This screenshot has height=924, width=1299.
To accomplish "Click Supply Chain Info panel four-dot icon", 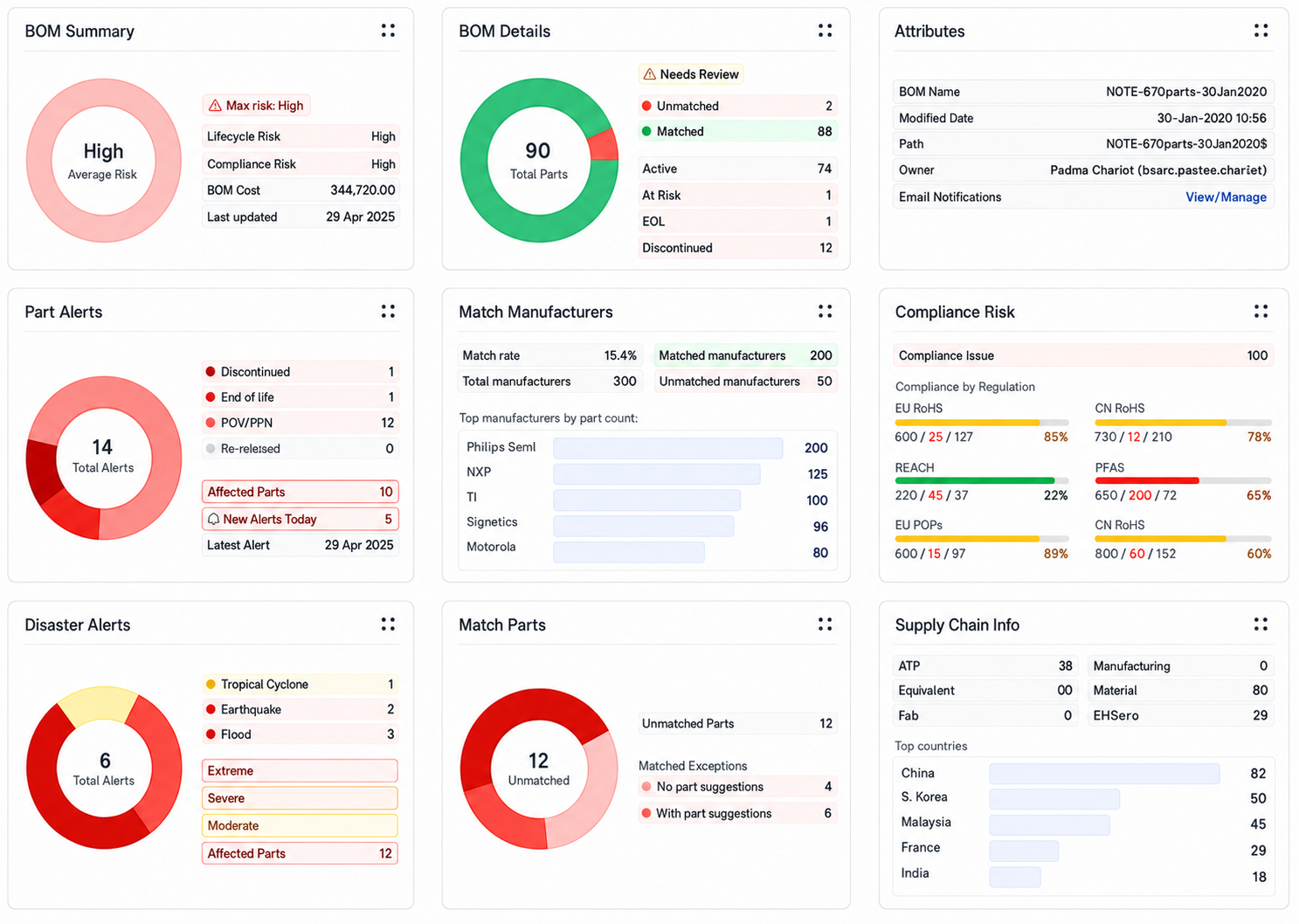I will coord(1261,624).
